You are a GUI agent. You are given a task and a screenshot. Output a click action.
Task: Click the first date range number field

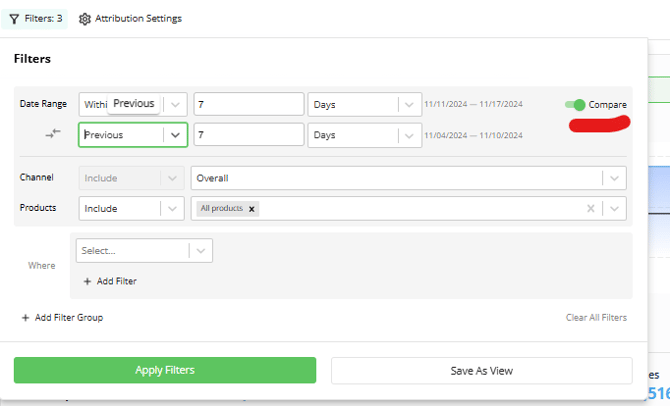tap(248, 104)
